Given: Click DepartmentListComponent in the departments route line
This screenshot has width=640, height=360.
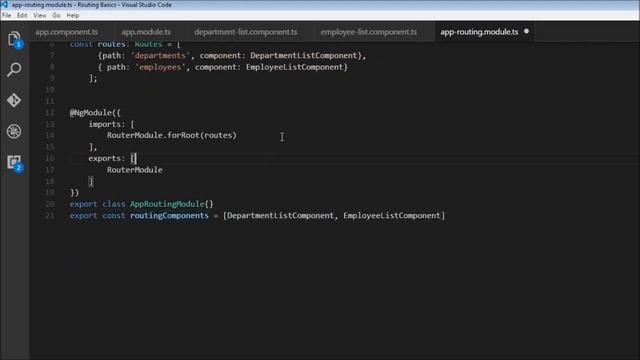Looking at the screenshot, I should 304,56.
